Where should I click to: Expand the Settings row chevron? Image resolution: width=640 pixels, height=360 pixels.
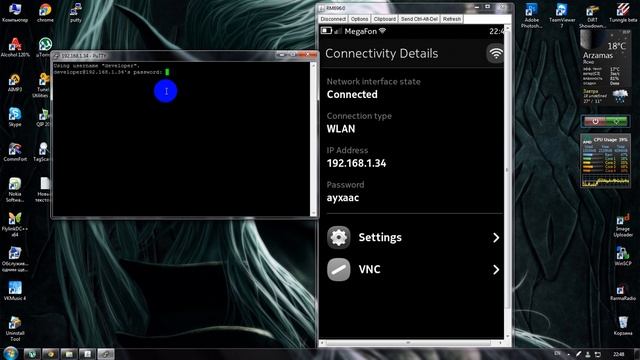[x=496, y=238]
